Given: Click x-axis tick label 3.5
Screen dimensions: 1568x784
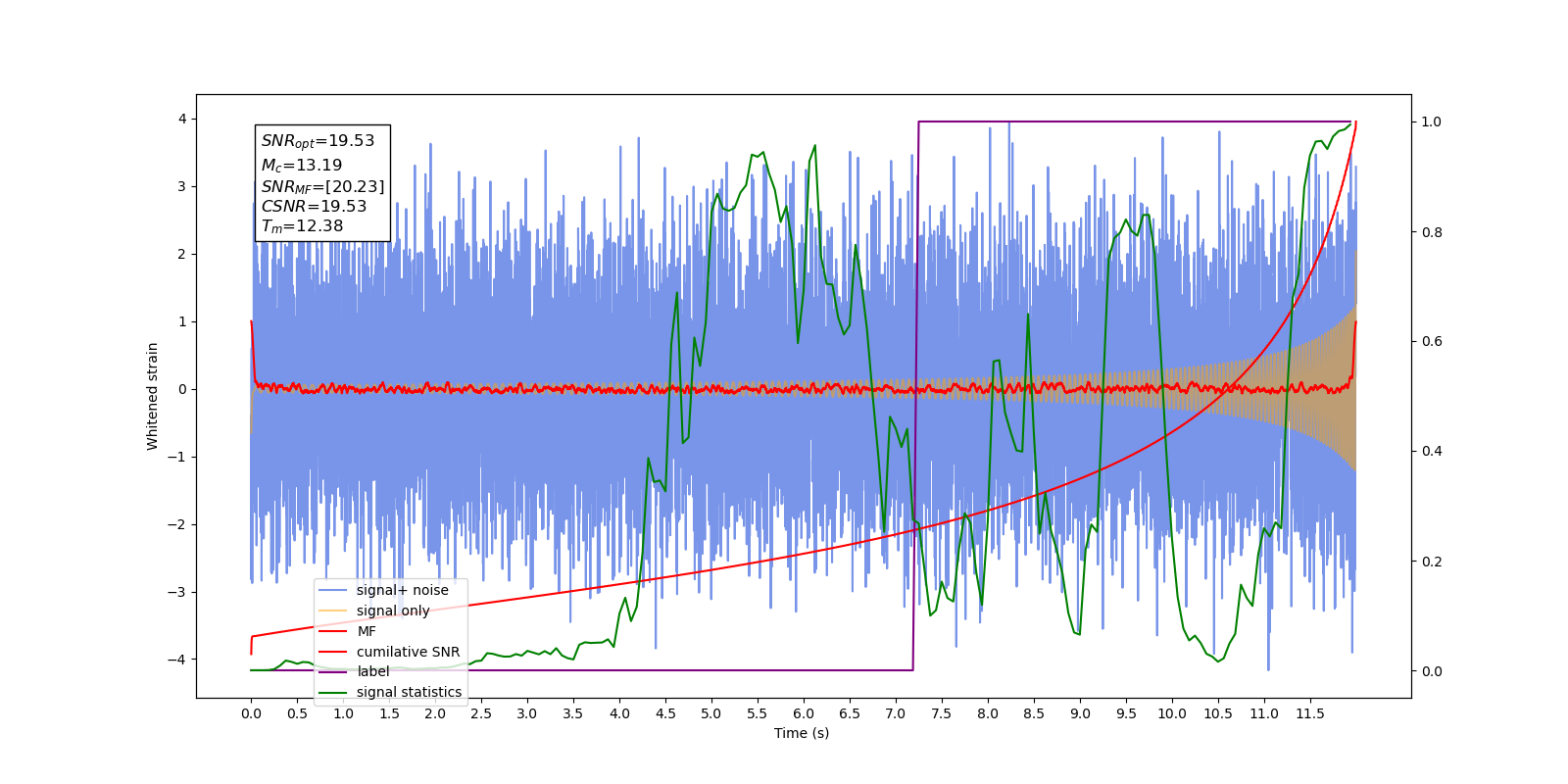Looking at the screenshot, I should [x=573, y=713].
